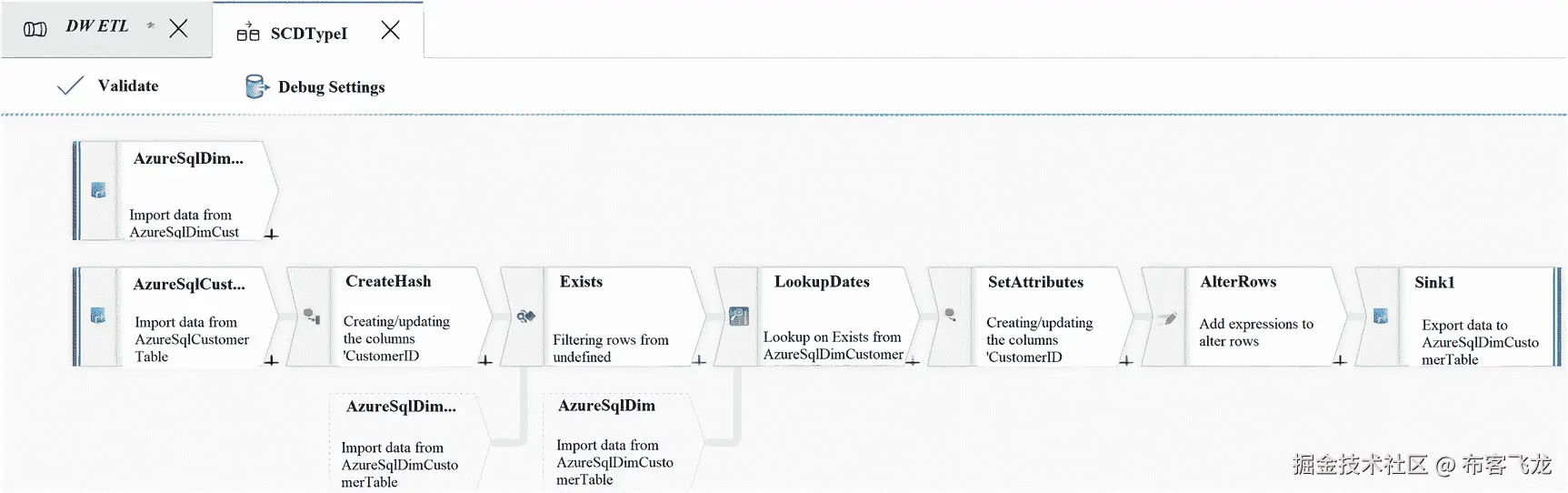Click the Exists transformation icon
This screenshot has height=493, width=1568.
click(x=525, y=316)
